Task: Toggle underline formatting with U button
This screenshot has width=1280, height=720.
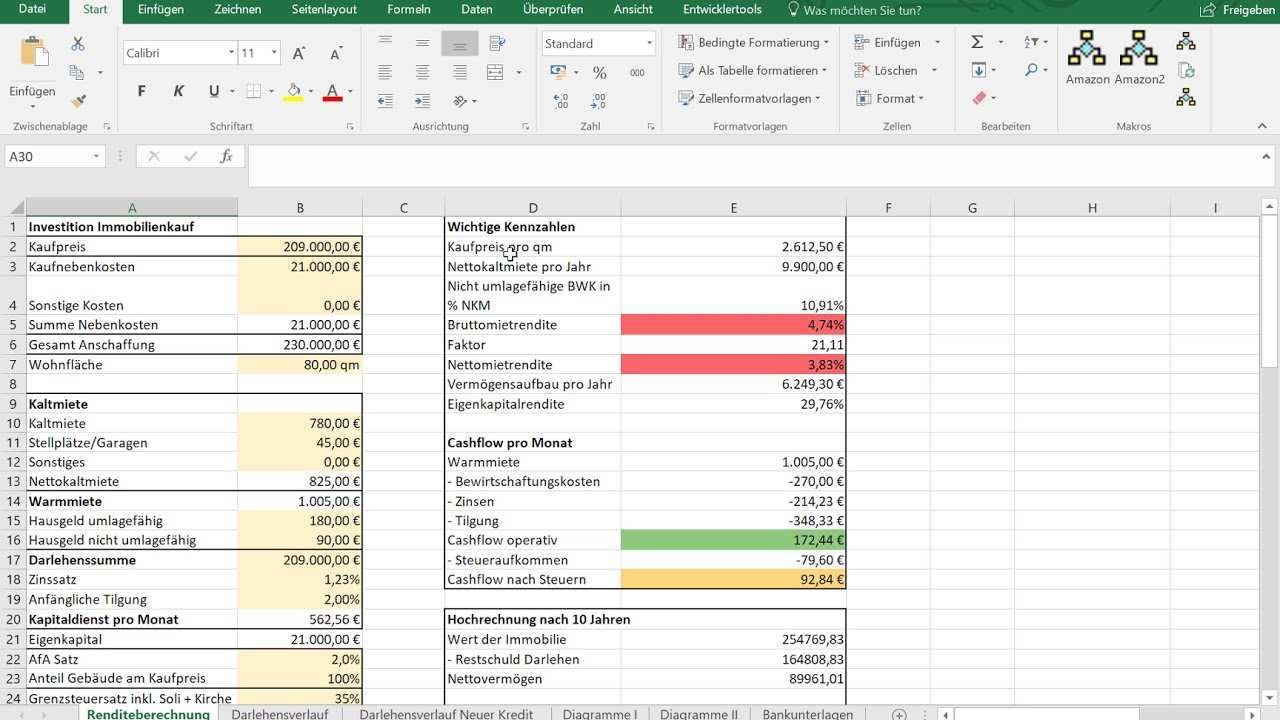Action: [213, 91]
